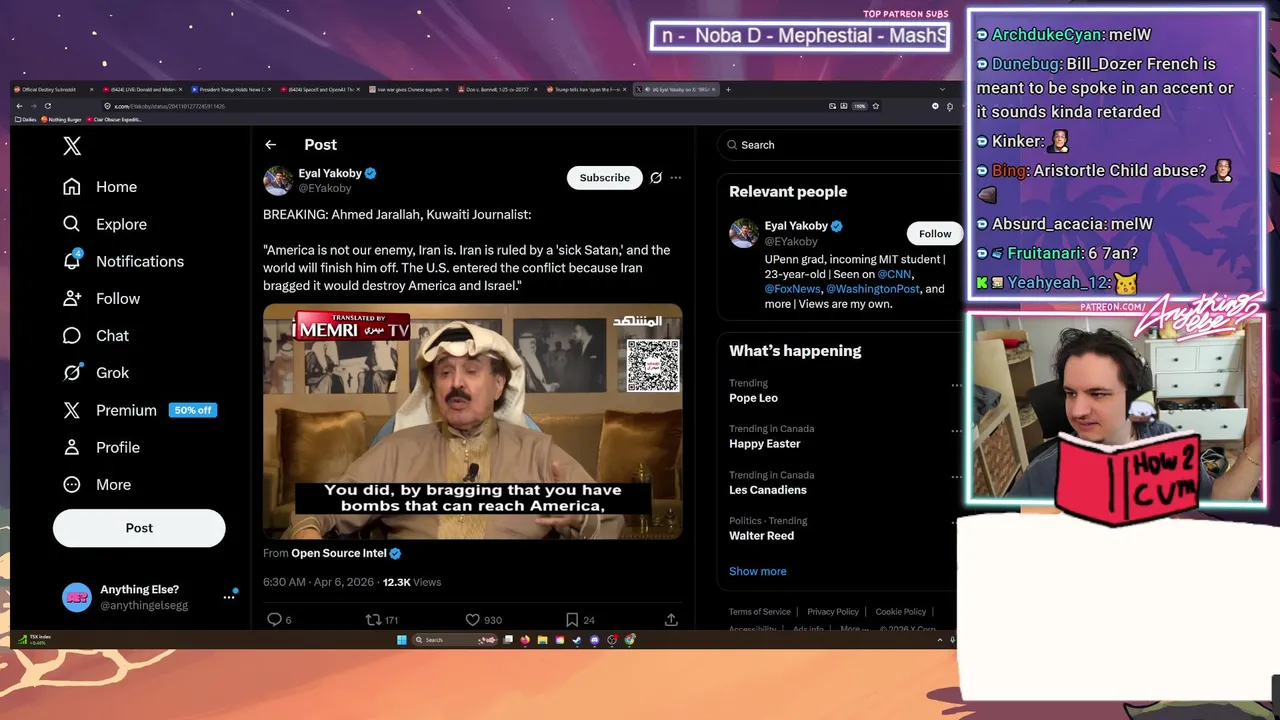Click the reply comment icon
Viewport: 1280px width, 720px height.
(x=274, y=620)
